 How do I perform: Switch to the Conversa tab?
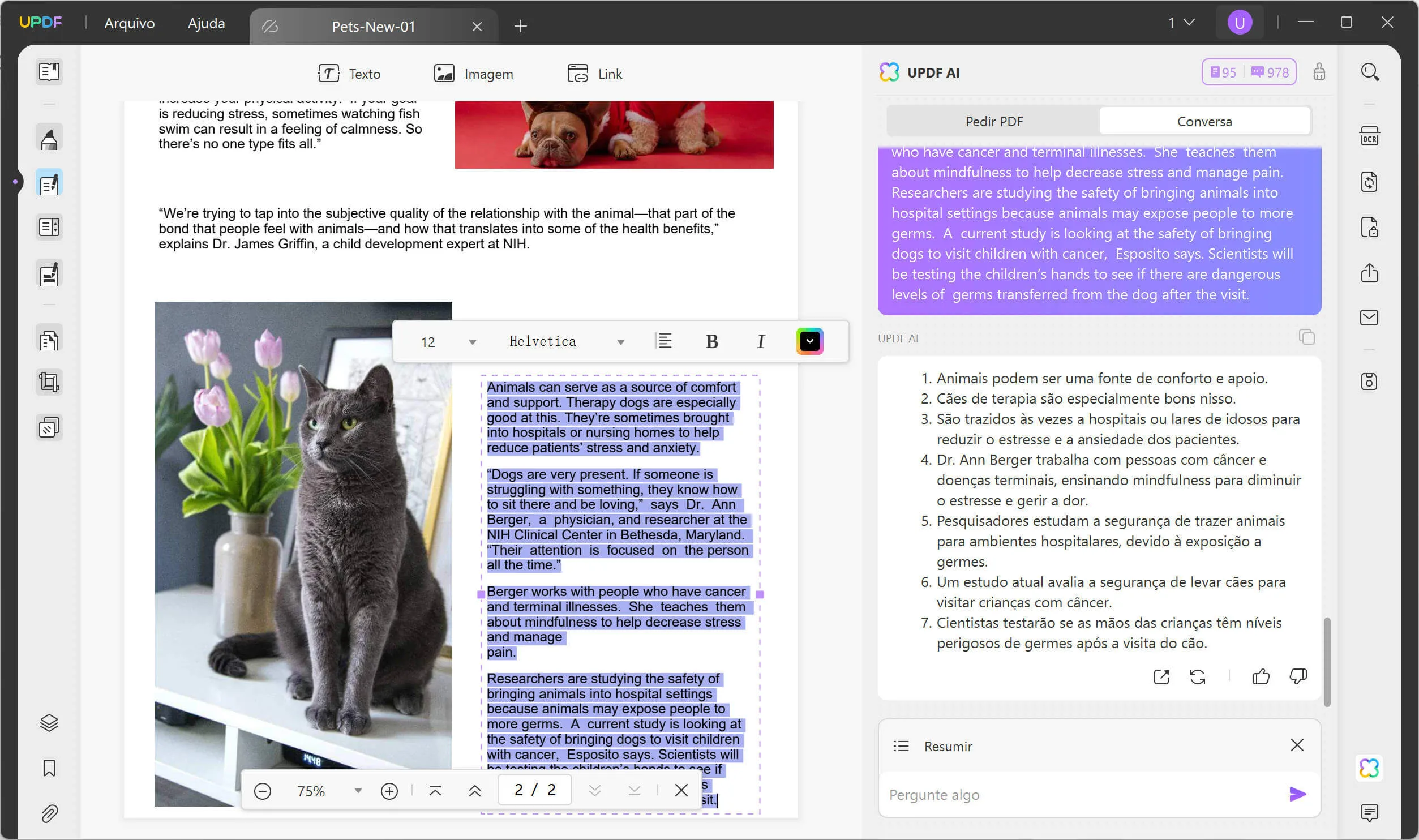[x=1204, y=121]
